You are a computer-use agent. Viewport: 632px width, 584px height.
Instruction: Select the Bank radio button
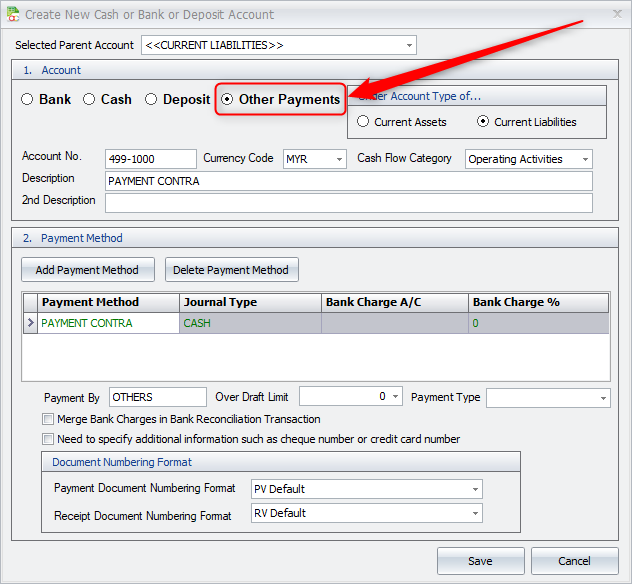[28, 99]
